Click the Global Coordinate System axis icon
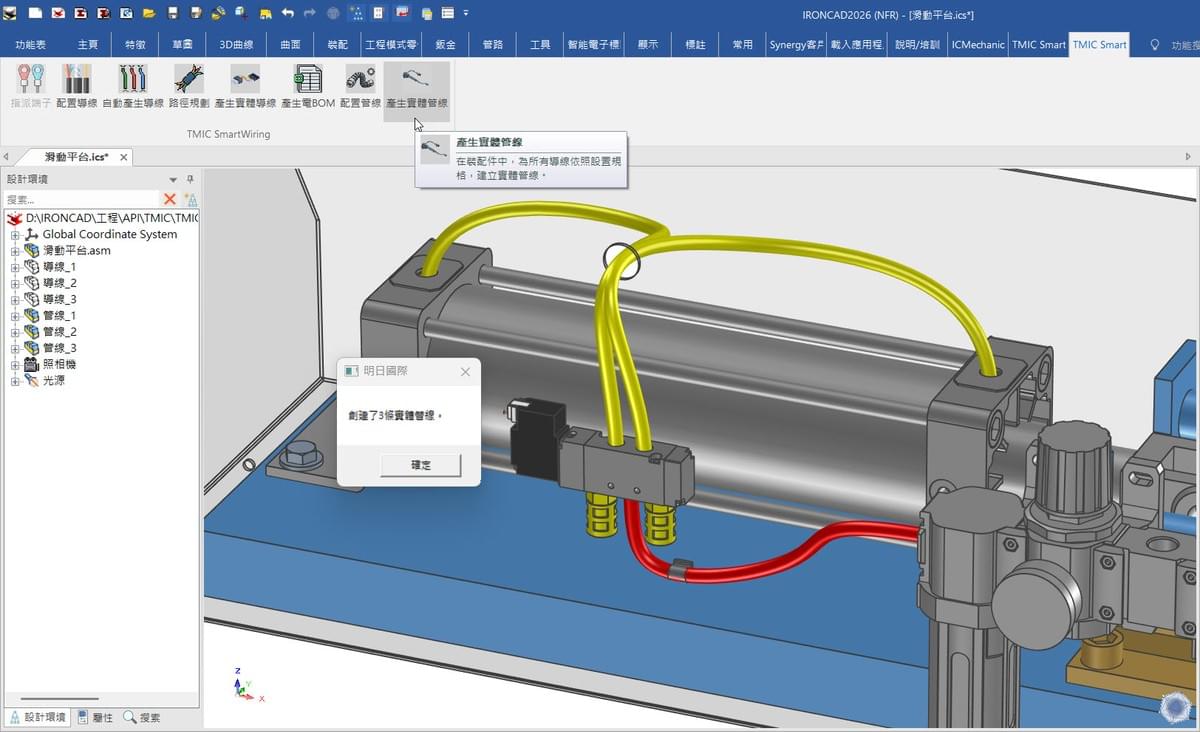This screenshot has height=732, width=1200. (32, 234)
